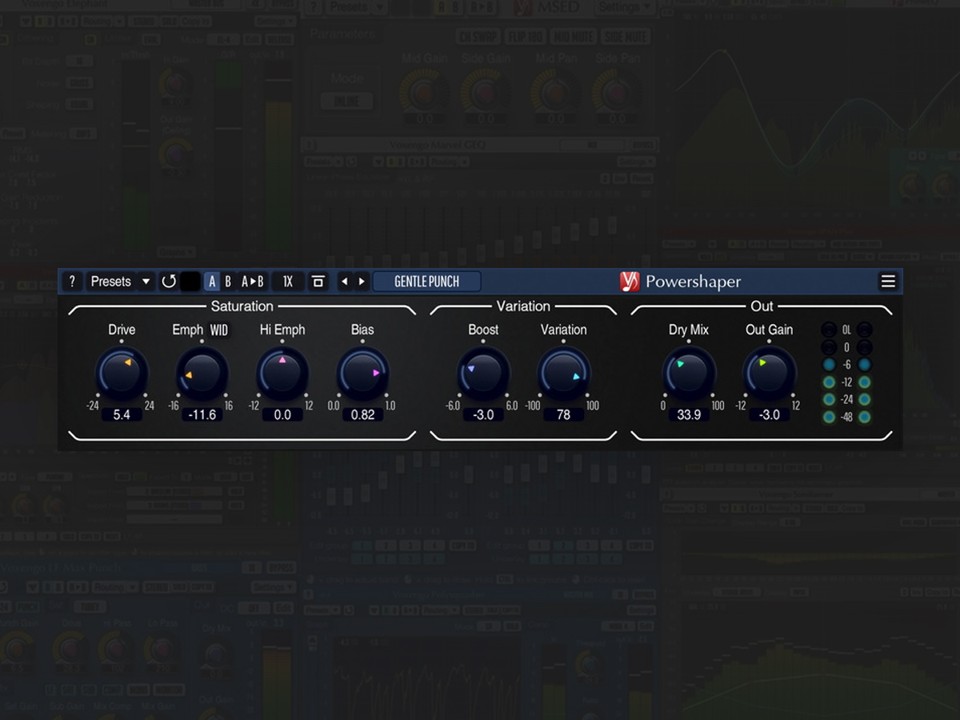Click the Drive label text
960x720 pixels.
pyautogui.click(x=121, y=329)
